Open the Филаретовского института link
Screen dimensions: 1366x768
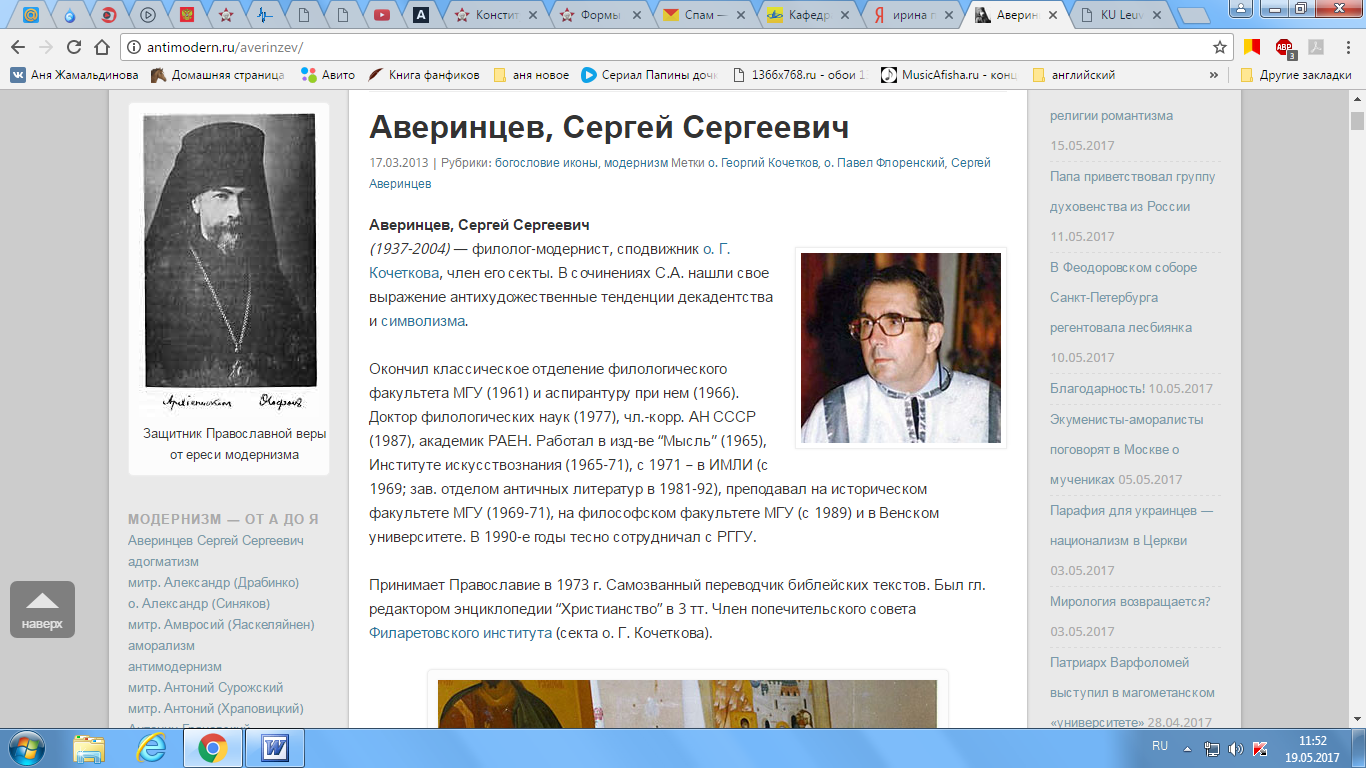coord(460,633)
